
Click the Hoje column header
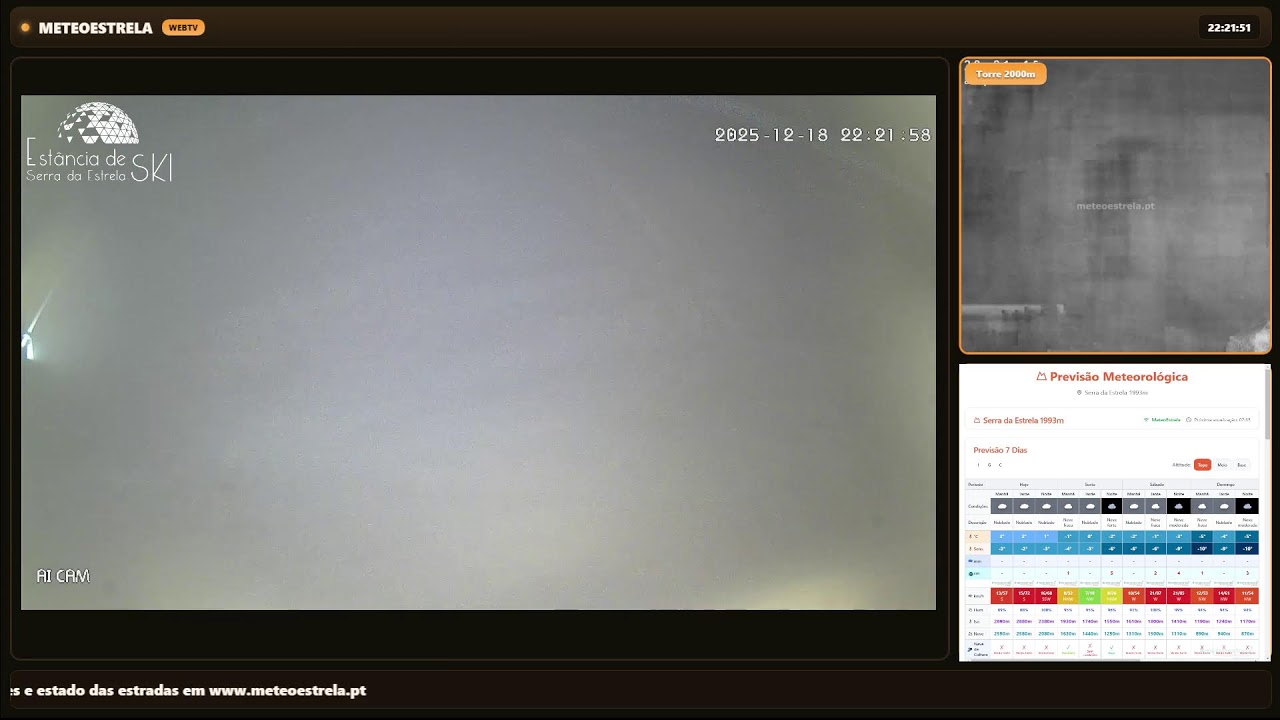click(1024, 484)
